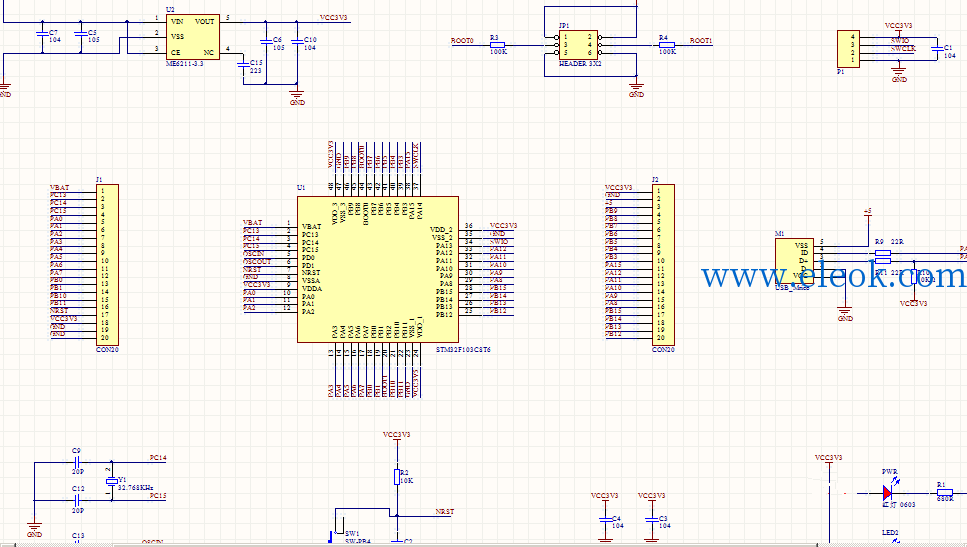Click the BOOT0 net label
This screenshot has height=547, width=967.
[462, 41]
